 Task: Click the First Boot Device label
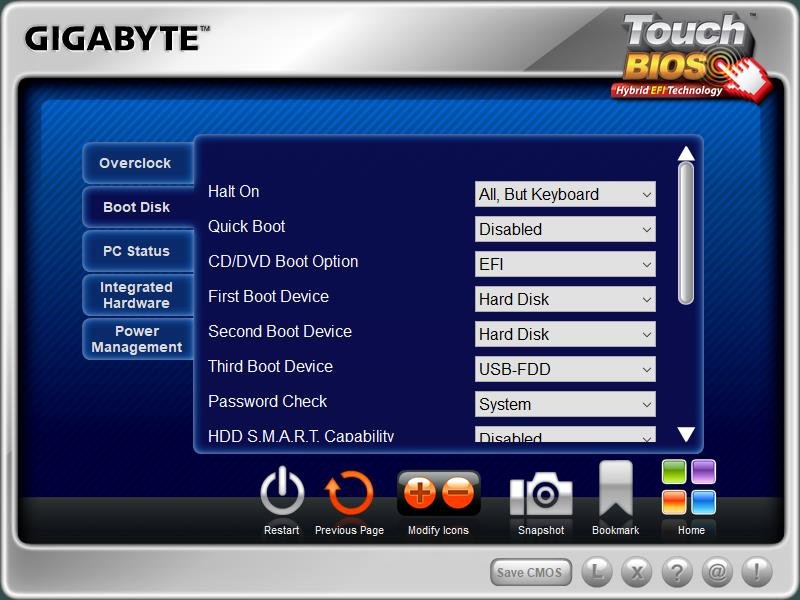(x=268, y=296)
